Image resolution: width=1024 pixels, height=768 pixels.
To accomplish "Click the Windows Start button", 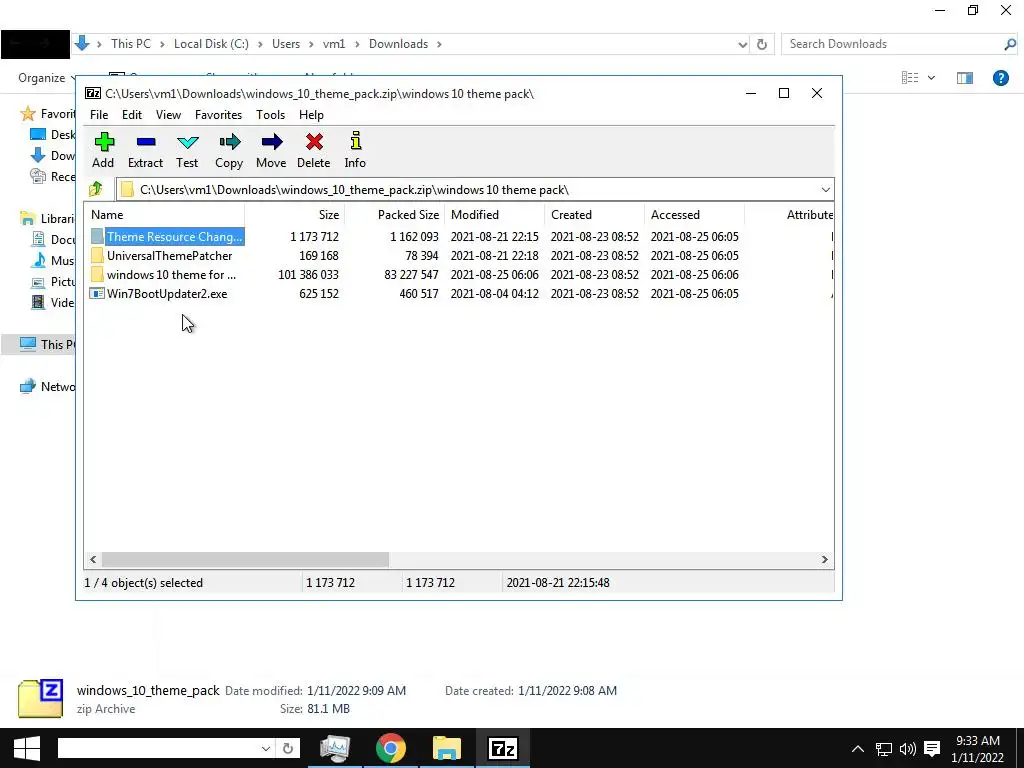I will click(26, 748).
